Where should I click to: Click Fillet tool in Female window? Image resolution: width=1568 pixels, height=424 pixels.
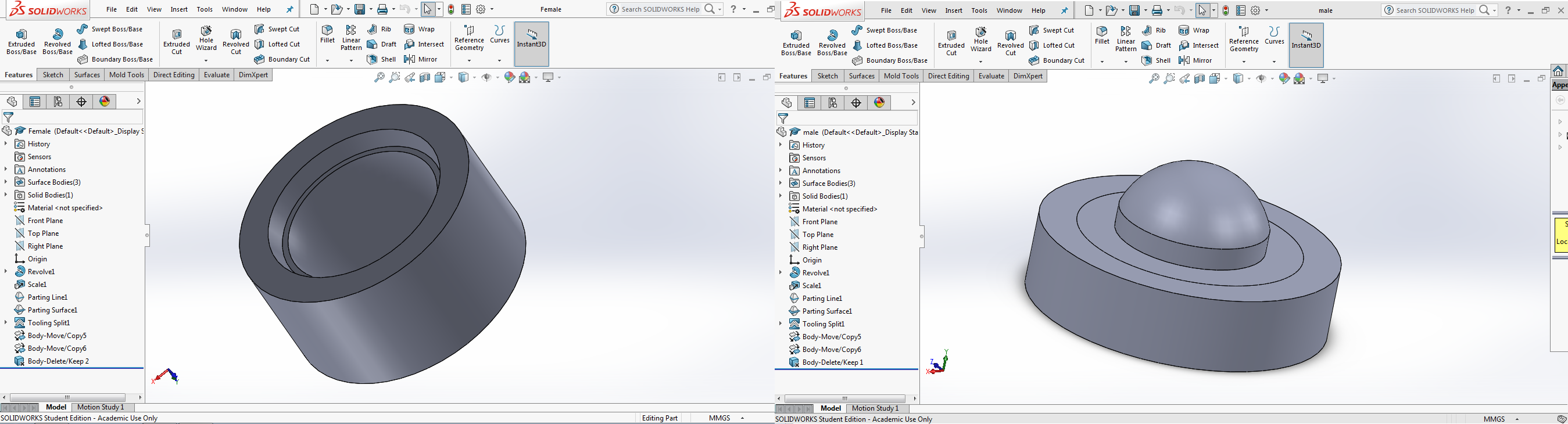(327, 35)
